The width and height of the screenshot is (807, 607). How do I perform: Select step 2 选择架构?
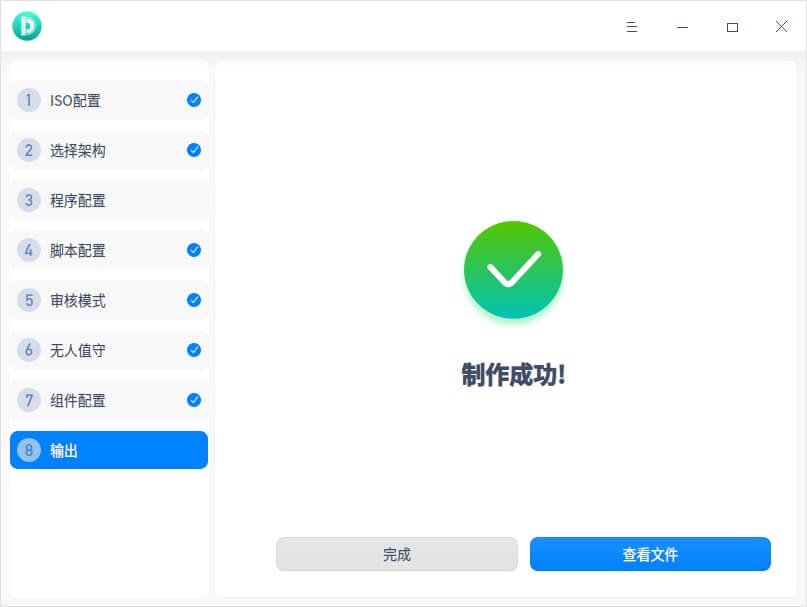pyautogui.click(x=109, y=150)
